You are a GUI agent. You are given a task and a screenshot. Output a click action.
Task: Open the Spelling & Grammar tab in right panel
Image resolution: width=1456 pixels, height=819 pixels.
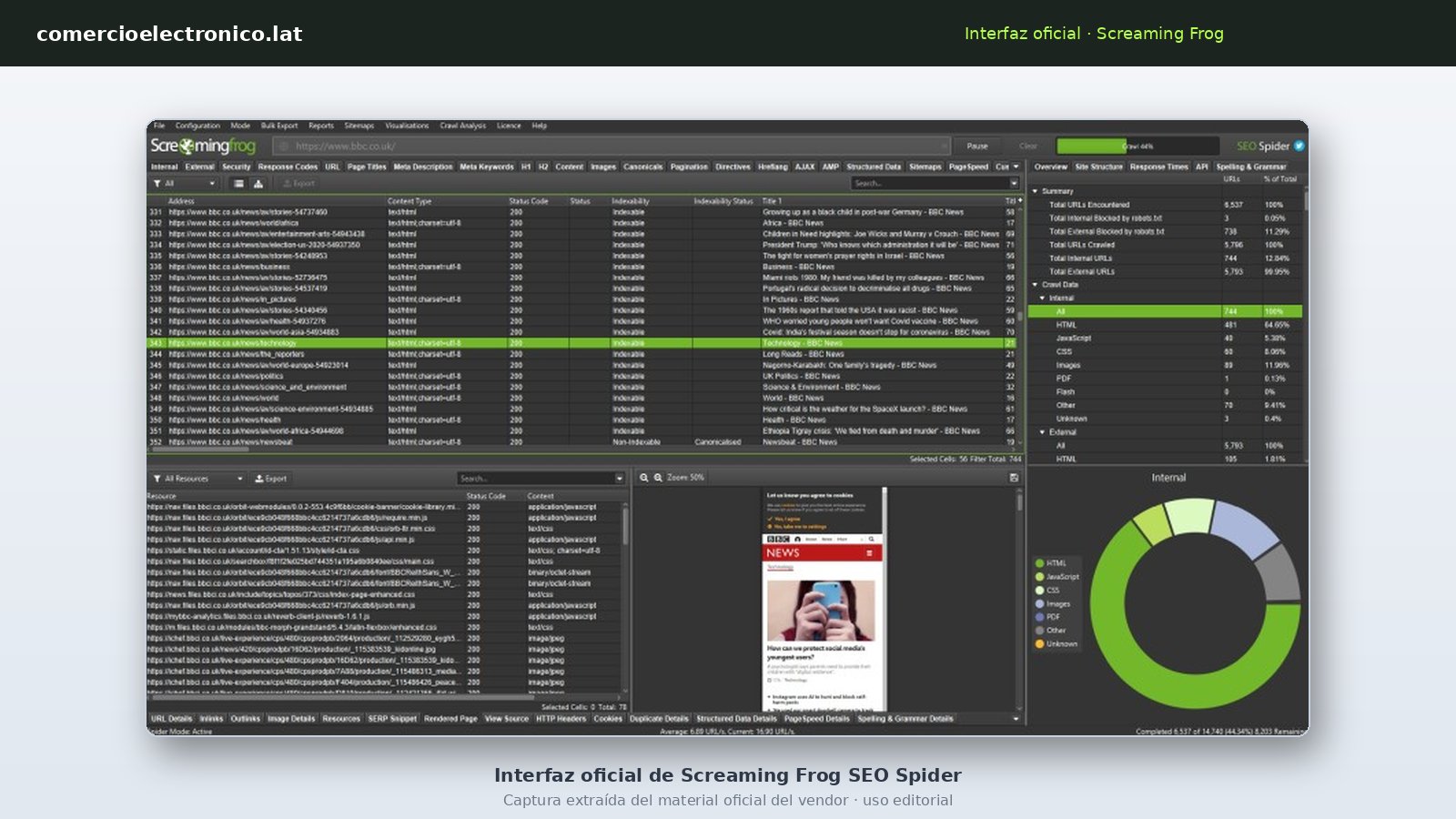tap(1251, 167)
